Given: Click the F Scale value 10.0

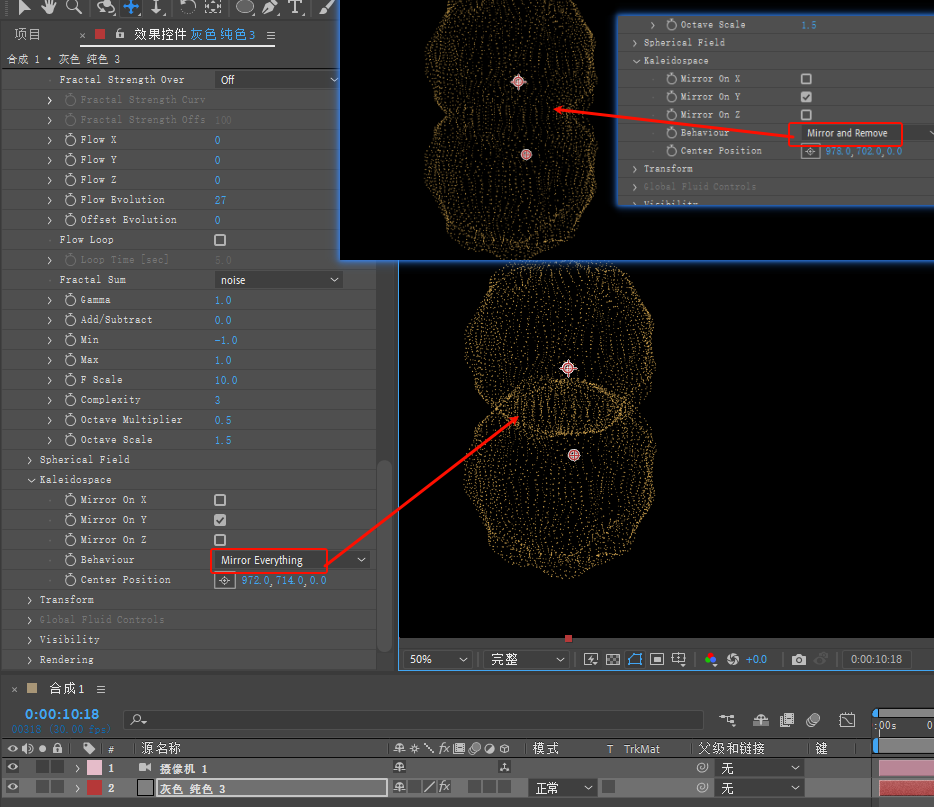Looking at the screenshot, I should [x=226, y=380].
